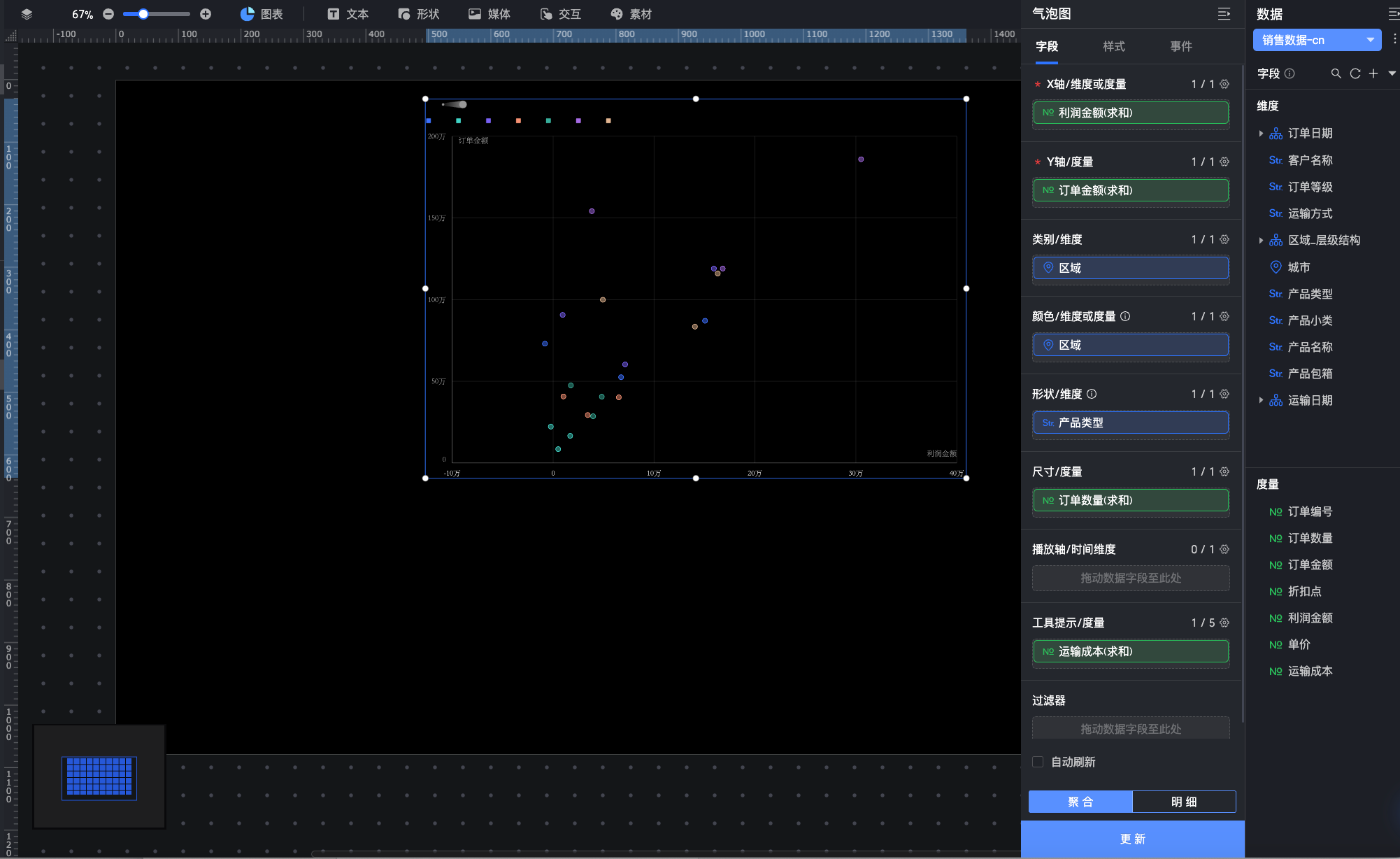Toggle the 自动刷新 checkbox

(x=1038, y=762)
